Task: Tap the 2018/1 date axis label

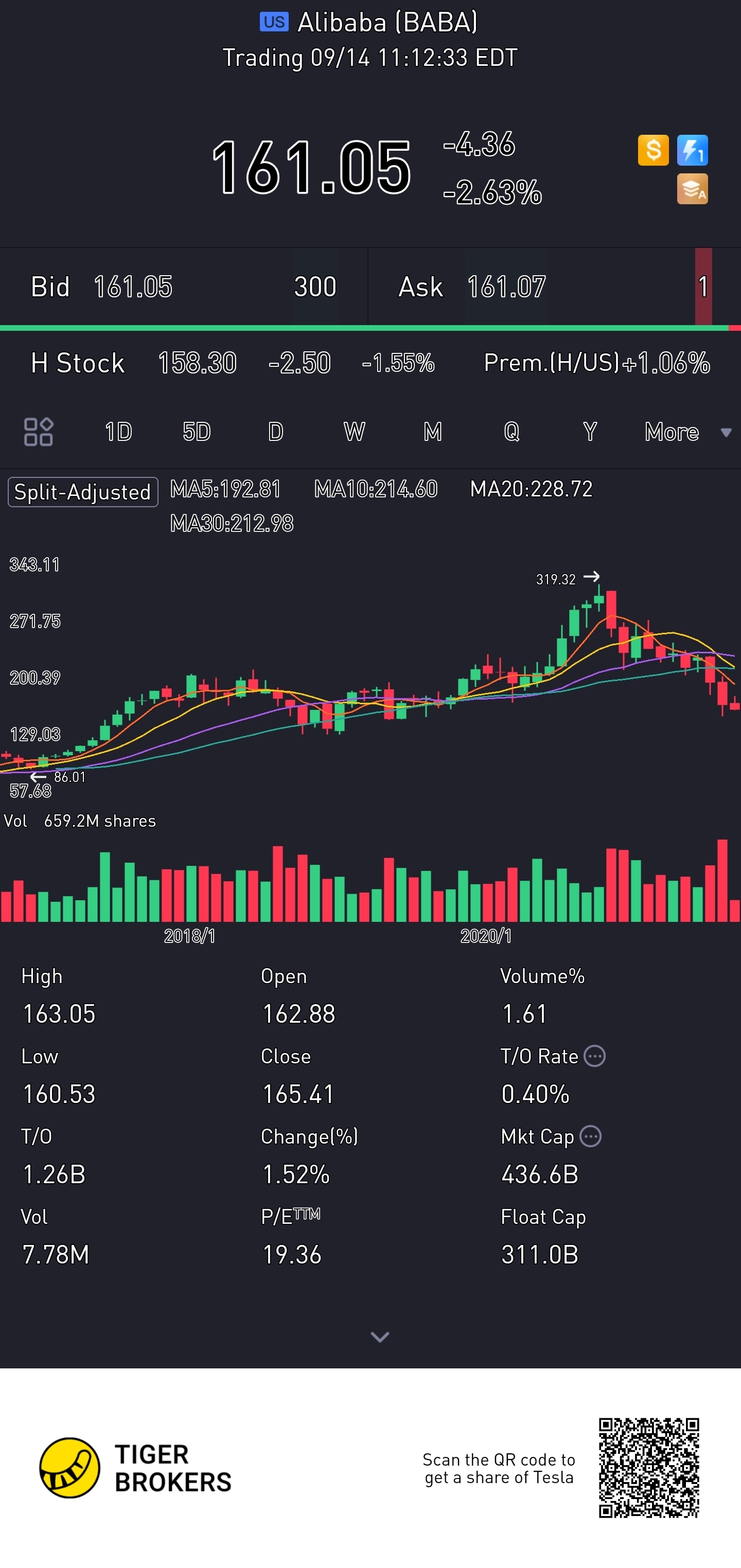Action: point(189,936)
